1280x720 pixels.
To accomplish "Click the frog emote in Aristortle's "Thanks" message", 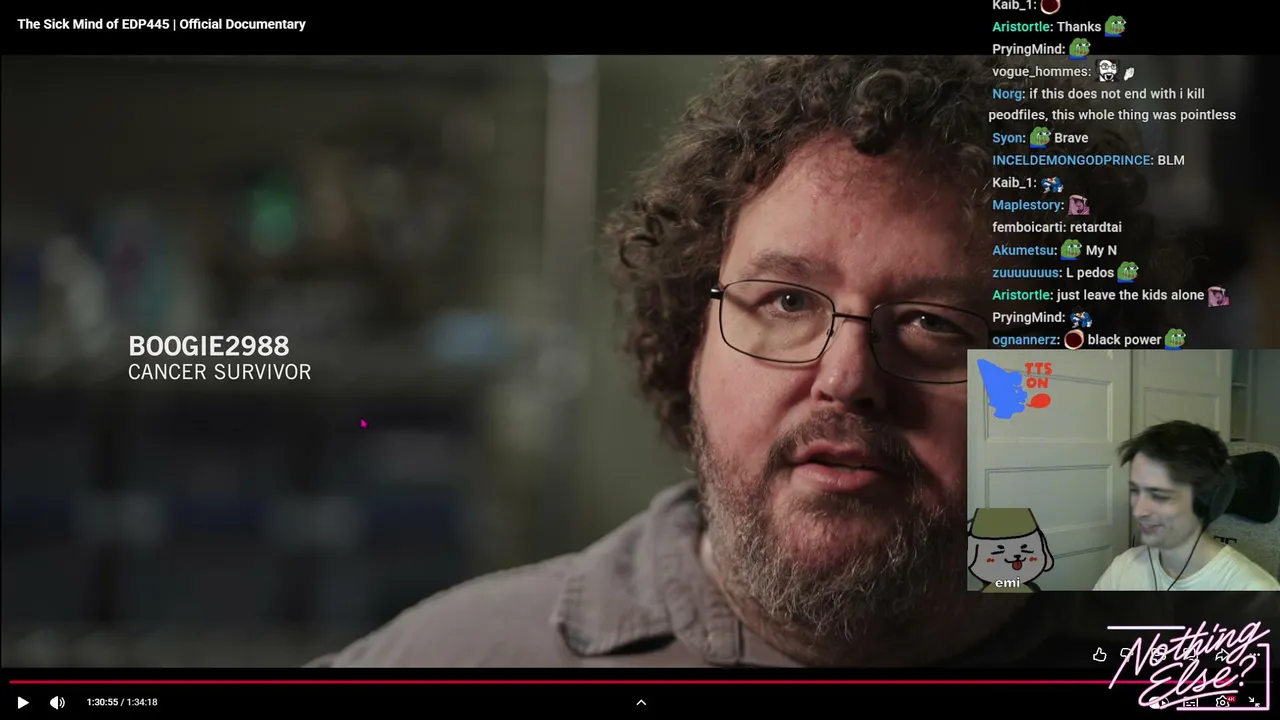I will click(x=1116, y=26).
